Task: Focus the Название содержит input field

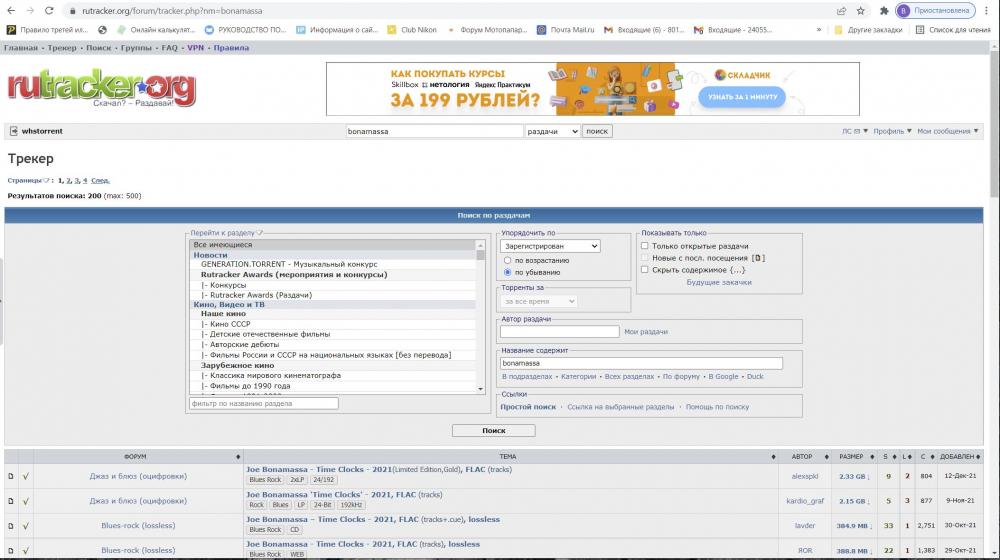Action: pos(641,363)
